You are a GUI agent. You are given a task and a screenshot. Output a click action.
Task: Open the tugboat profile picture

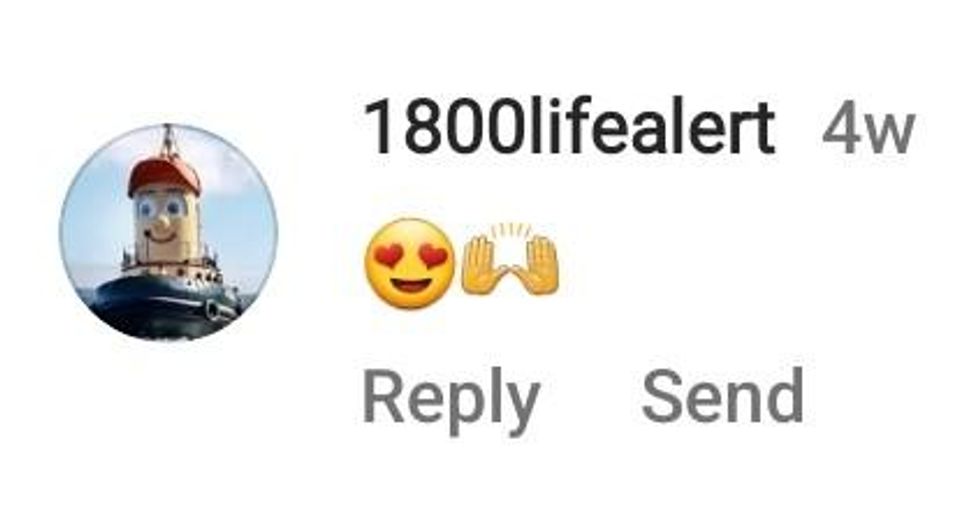point(168,232)
